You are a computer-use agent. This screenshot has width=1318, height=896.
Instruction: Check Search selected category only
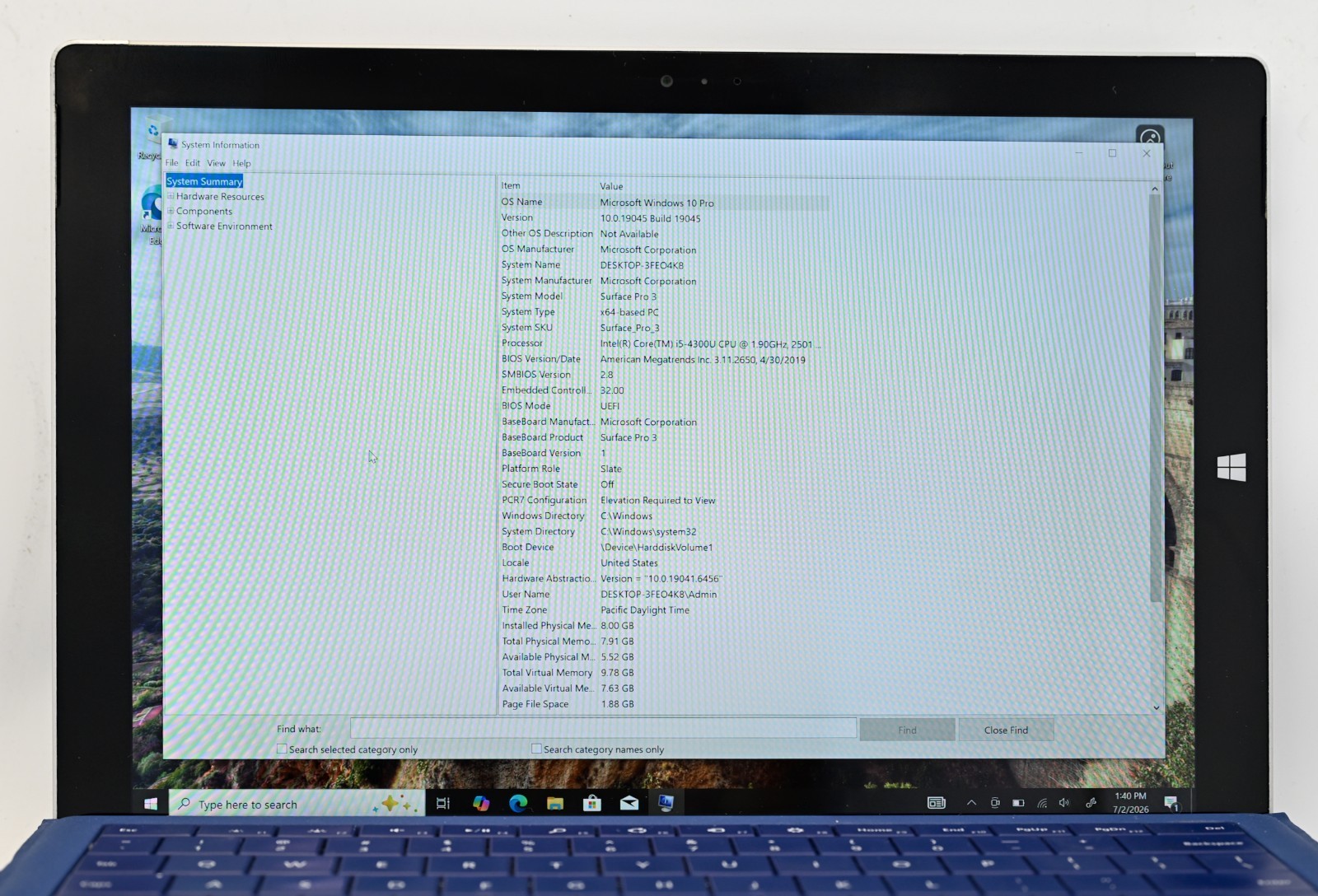[282, 749]
